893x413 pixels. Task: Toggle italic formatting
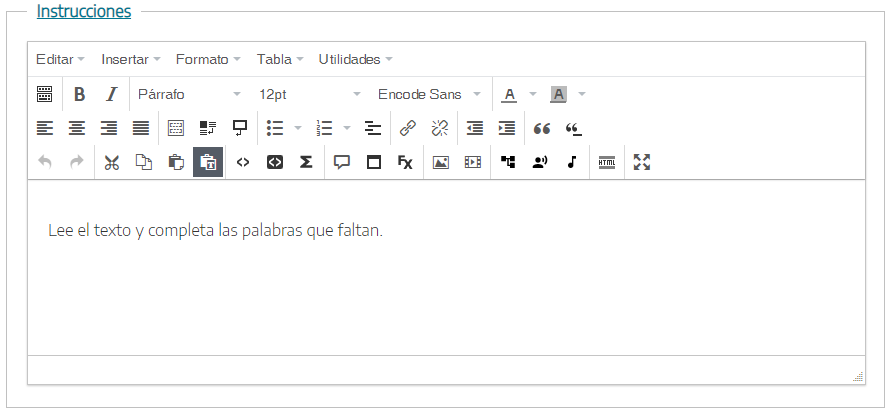click(x=112, y=94)
